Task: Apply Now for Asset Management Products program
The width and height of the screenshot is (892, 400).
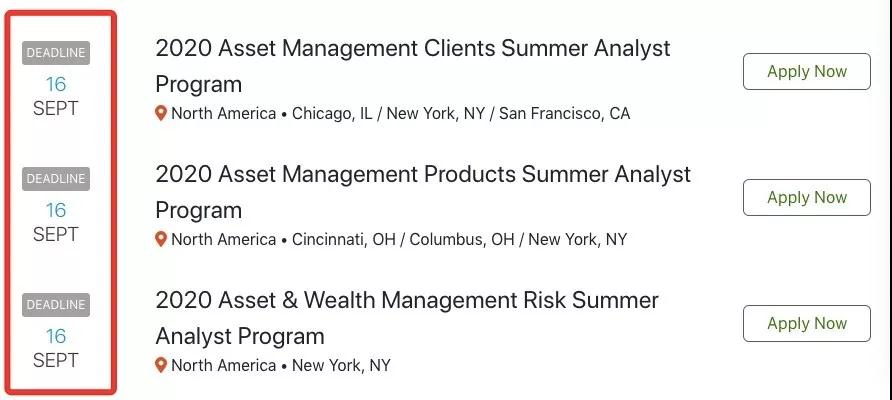Action: (806, 198)
